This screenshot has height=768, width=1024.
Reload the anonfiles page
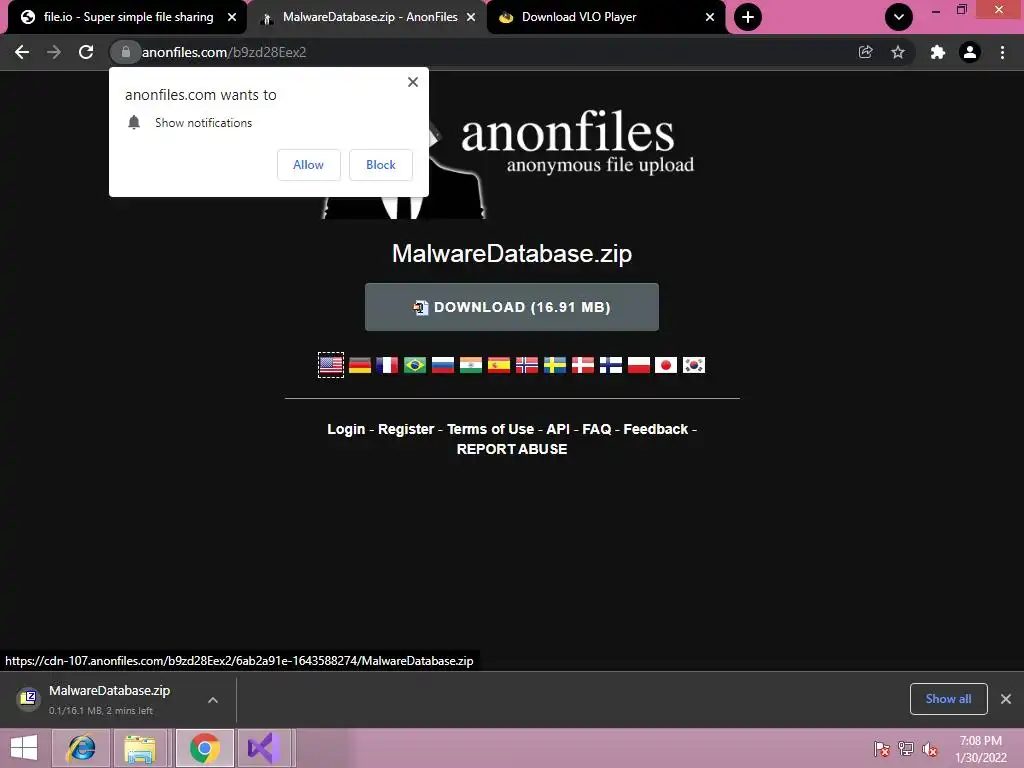click(x=86, y=52)
